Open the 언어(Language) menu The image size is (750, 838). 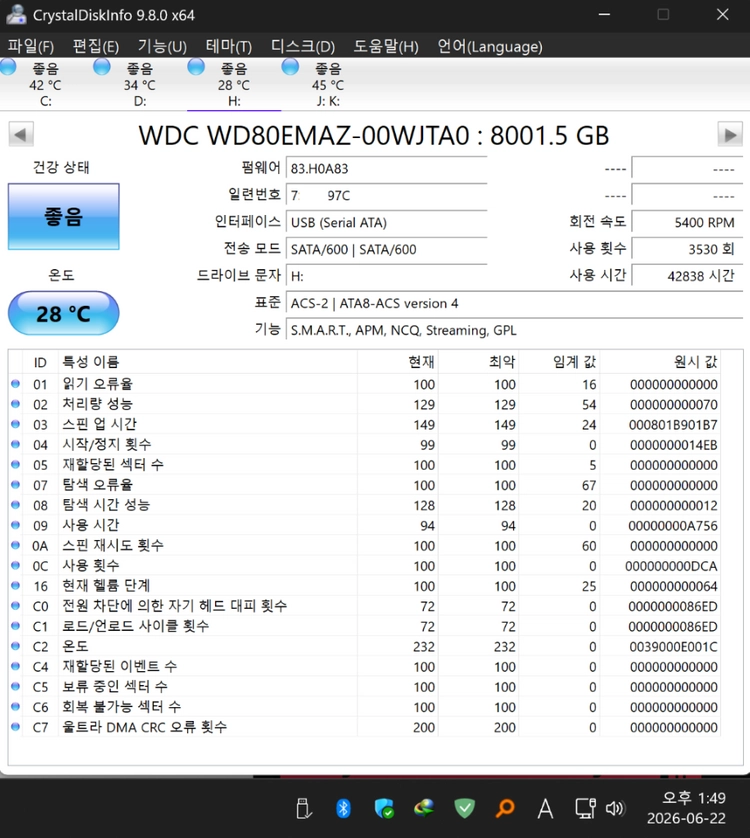coord(490,46)
